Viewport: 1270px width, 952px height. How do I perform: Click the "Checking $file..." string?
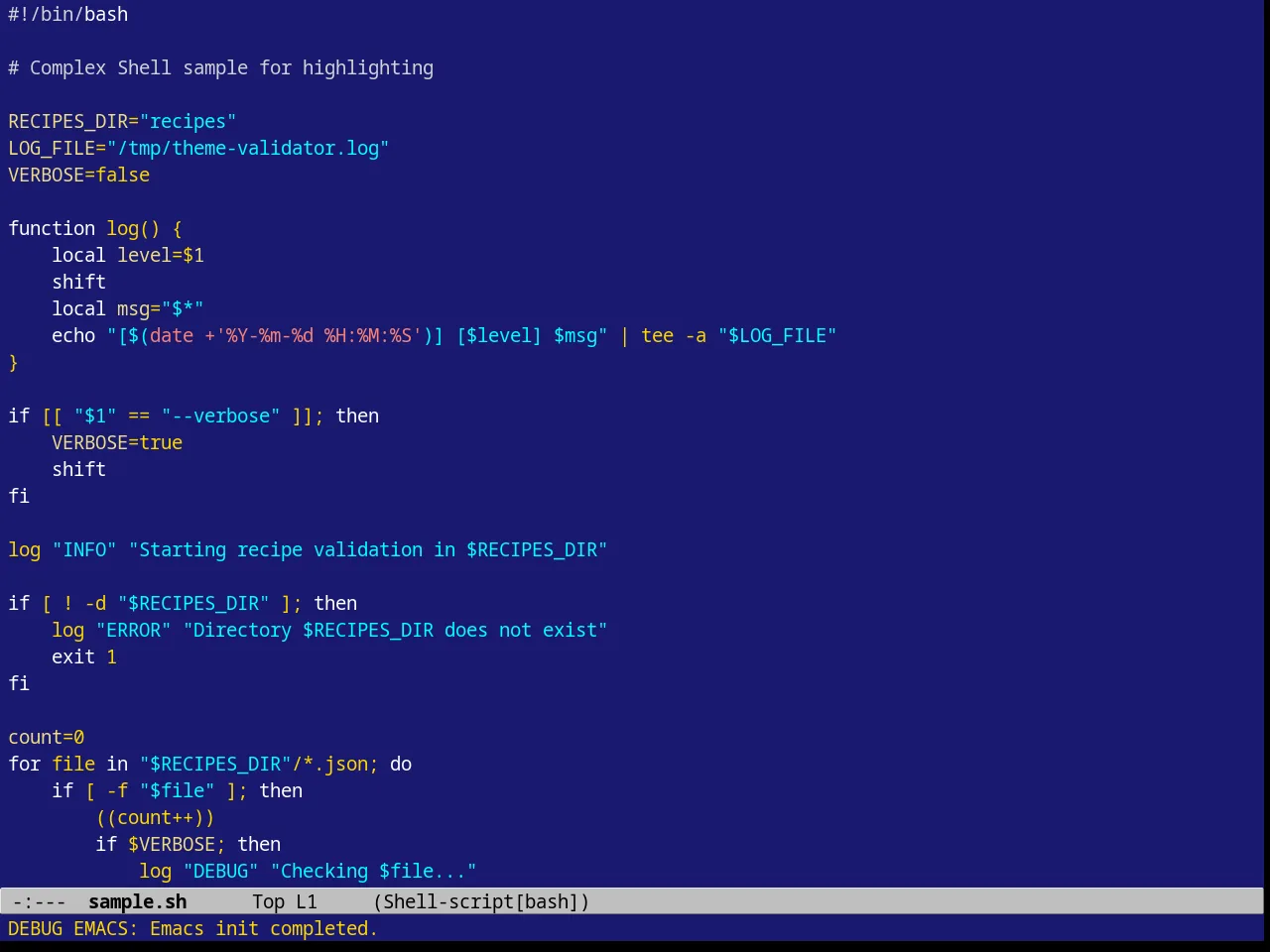pyautogui.click(x=373, y=871)
